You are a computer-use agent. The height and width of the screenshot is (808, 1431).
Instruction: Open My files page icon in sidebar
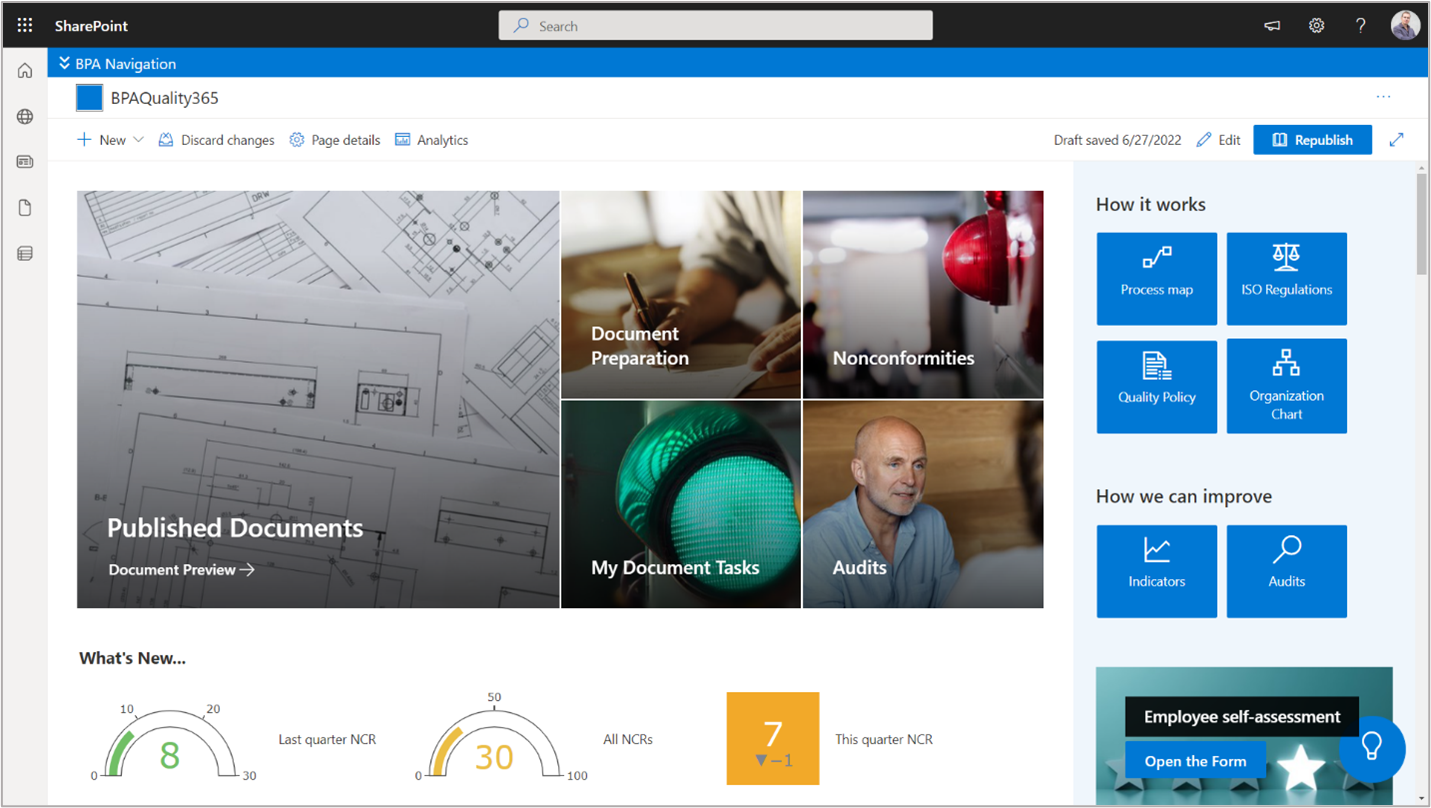tap(25, 208)
